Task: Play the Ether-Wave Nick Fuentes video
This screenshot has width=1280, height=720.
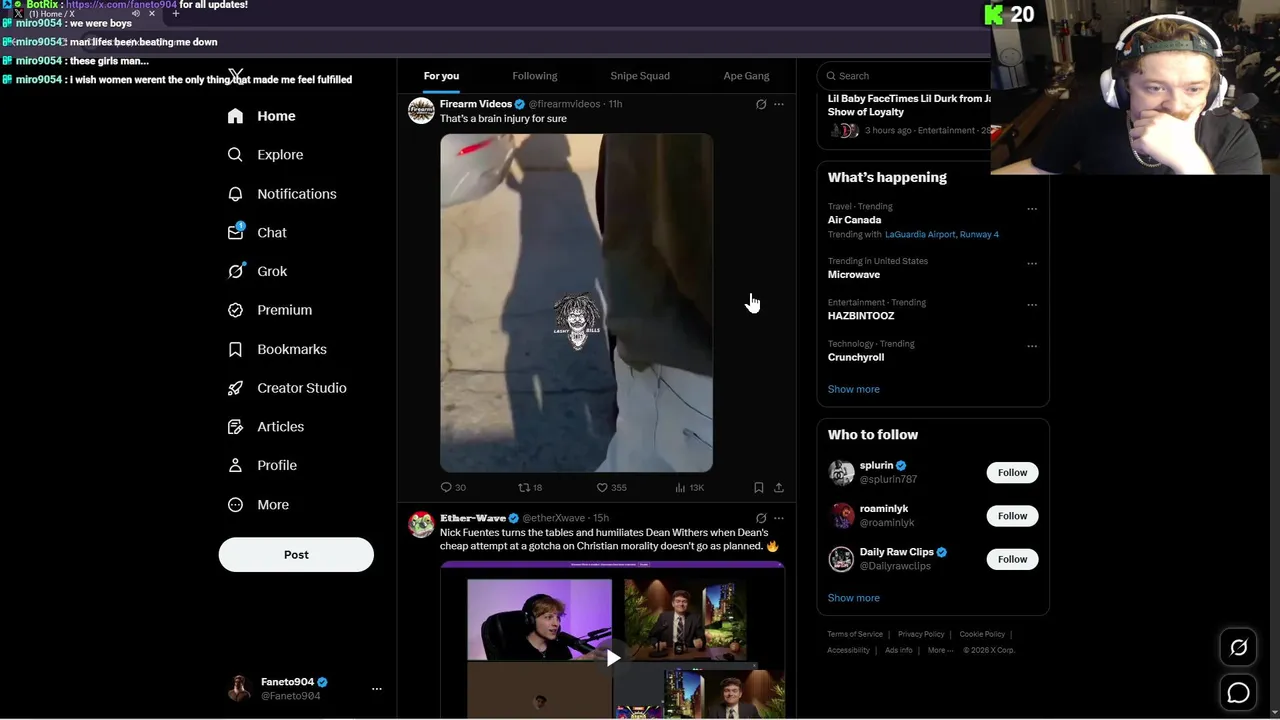Action: [612, 657]
